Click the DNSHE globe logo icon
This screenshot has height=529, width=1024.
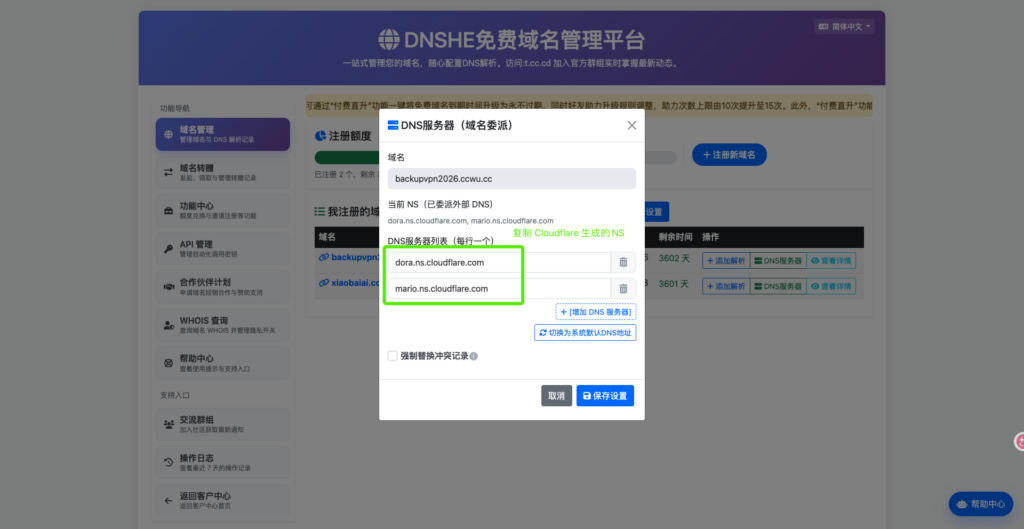[389, 40]
